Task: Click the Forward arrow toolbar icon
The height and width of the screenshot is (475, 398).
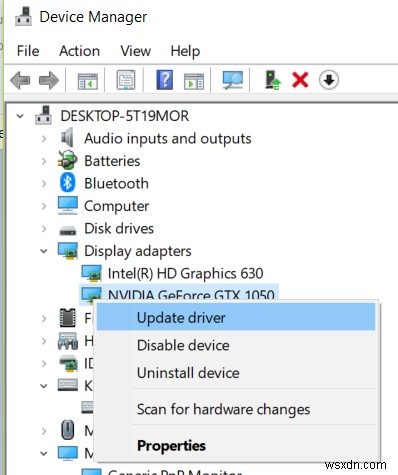Action: [49, 80]
